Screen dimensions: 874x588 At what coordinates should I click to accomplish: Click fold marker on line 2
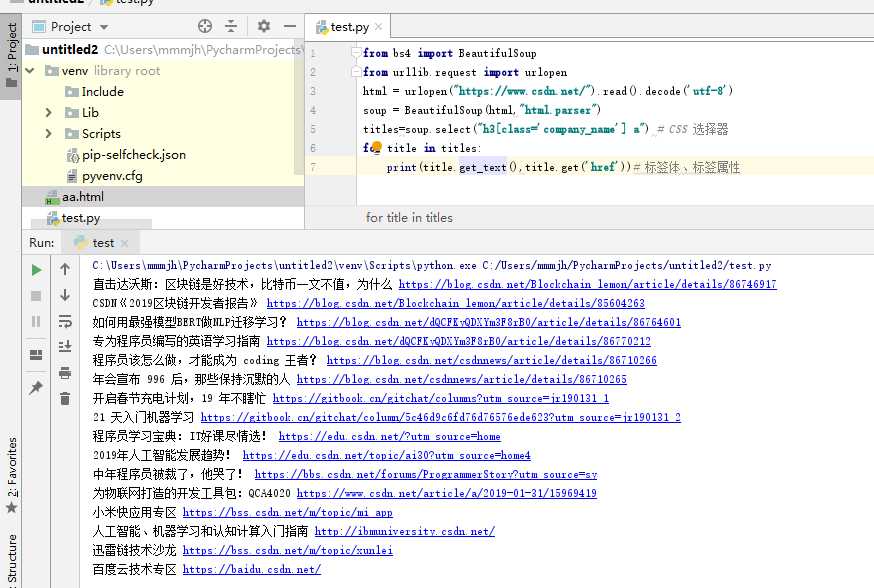point(355,71)
